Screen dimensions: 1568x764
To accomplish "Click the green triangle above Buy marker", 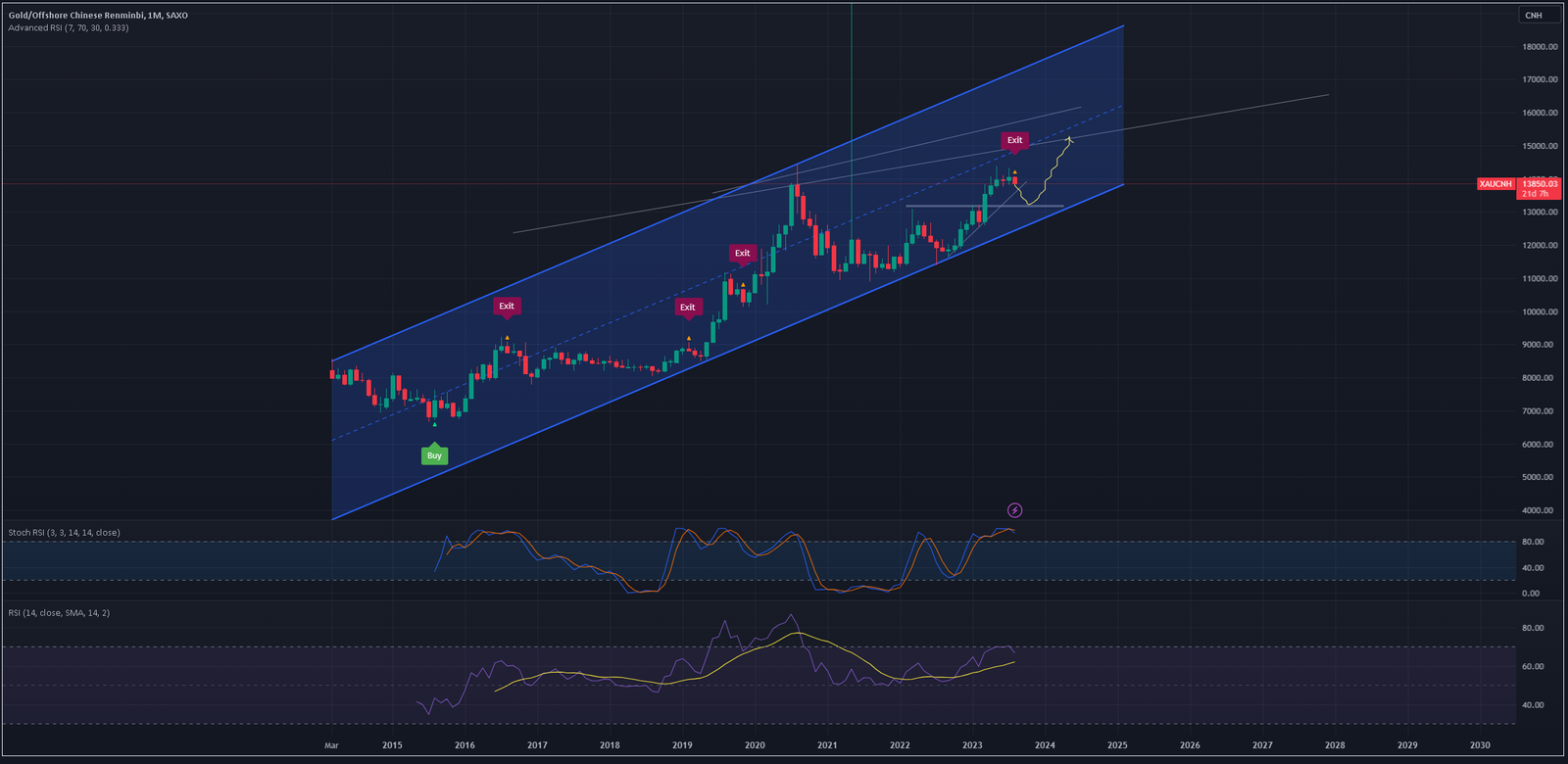I will (434, 424).
